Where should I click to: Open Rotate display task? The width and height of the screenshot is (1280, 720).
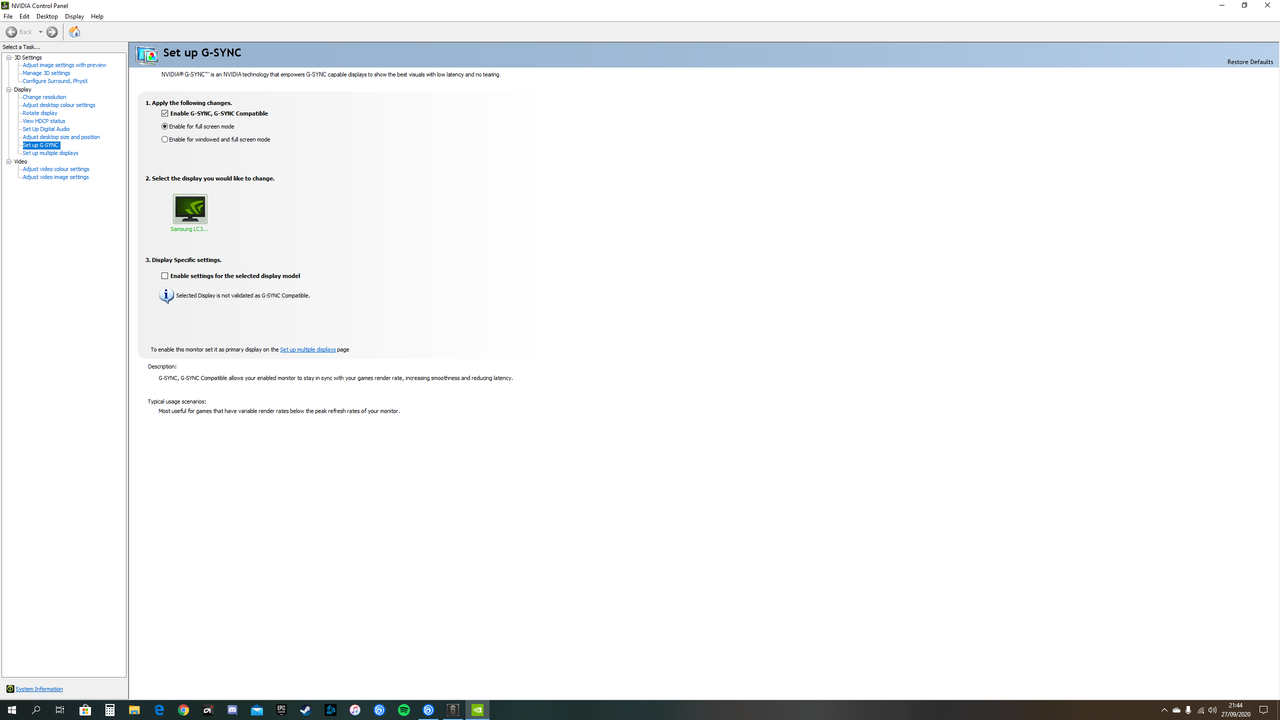pos(40,113)
